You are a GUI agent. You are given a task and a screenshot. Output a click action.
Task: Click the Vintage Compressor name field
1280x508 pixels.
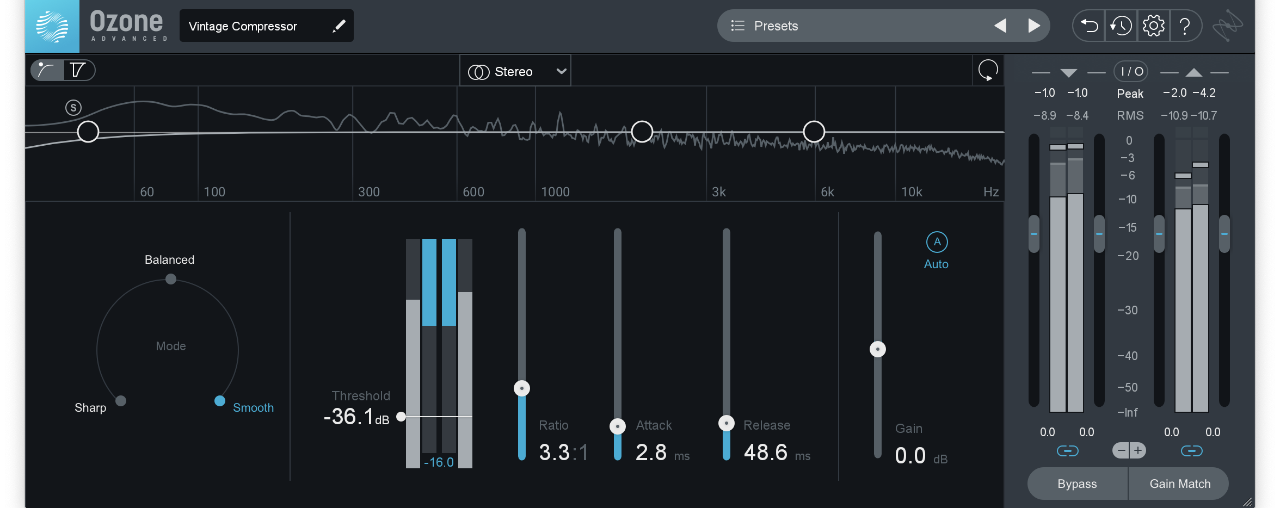coord(266,26)
